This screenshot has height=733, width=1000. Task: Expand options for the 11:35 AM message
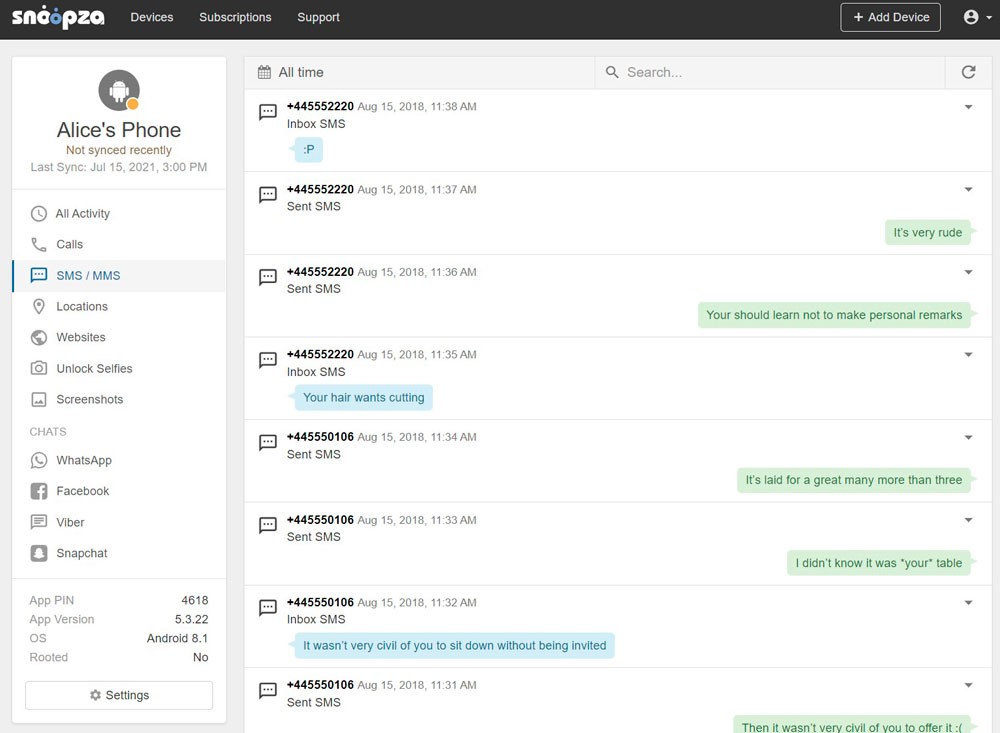(x=968, y=355)
